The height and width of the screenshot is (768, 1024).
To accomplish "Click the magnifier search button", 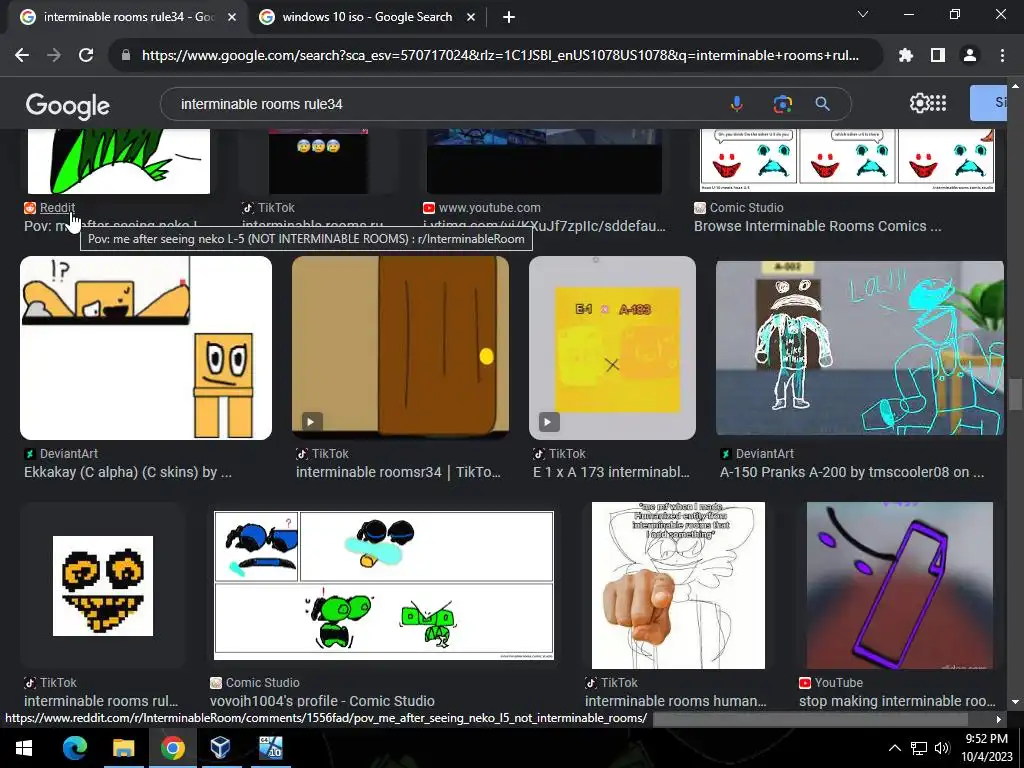I will (822, 104).
